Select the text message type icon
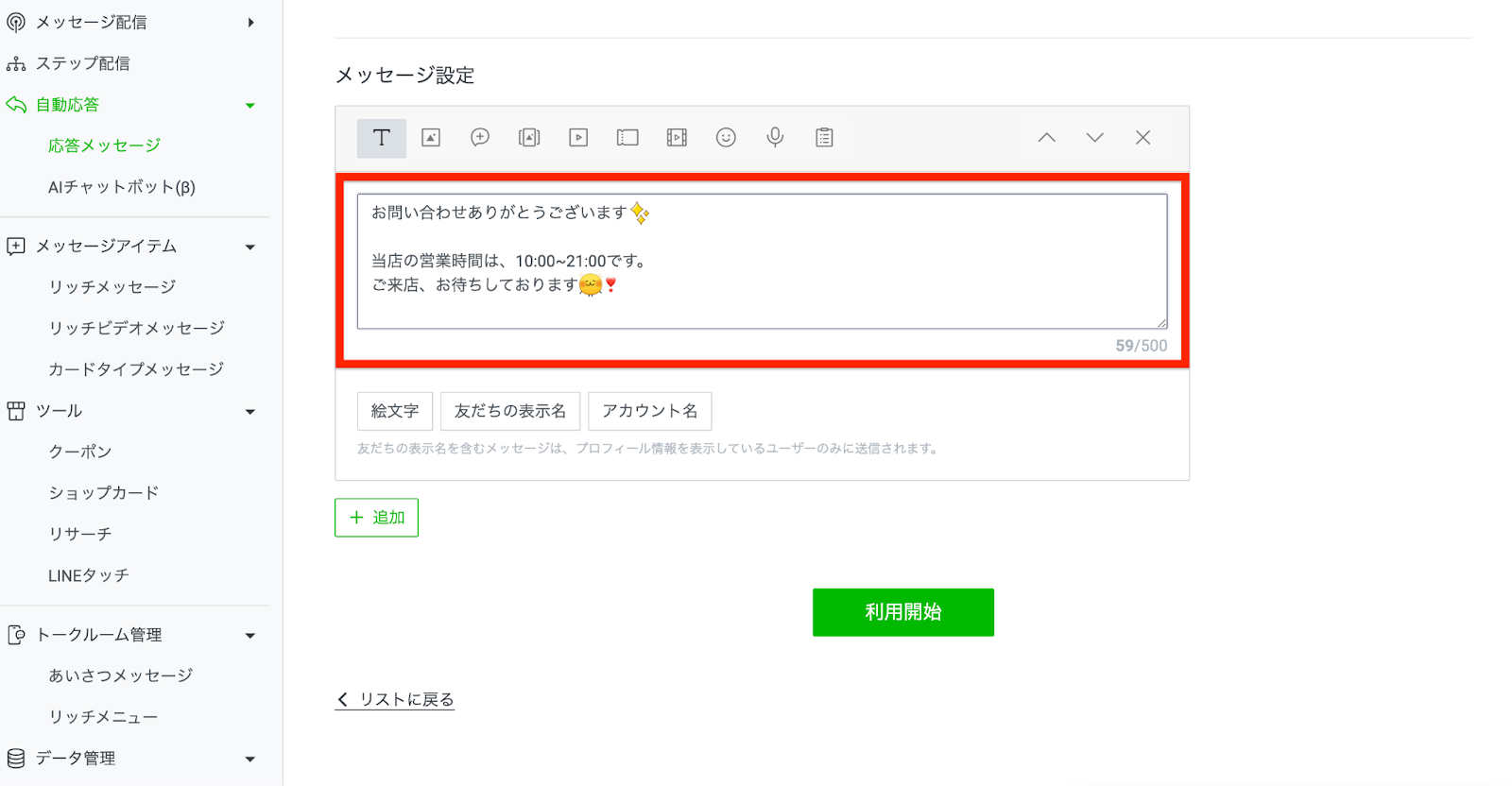1512x786 pixels. [382, 138]
